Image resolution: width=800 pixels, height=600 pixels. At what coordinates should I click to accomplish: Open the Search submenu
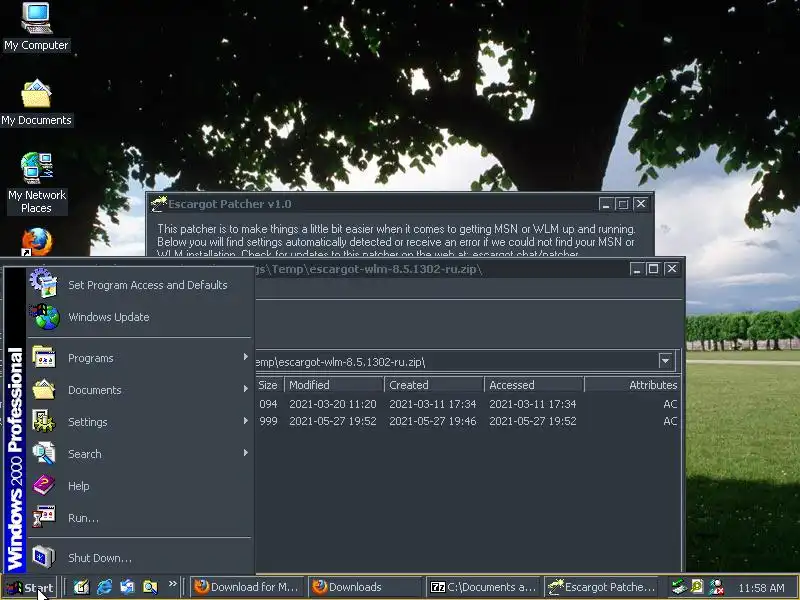(x=140, y=454)
